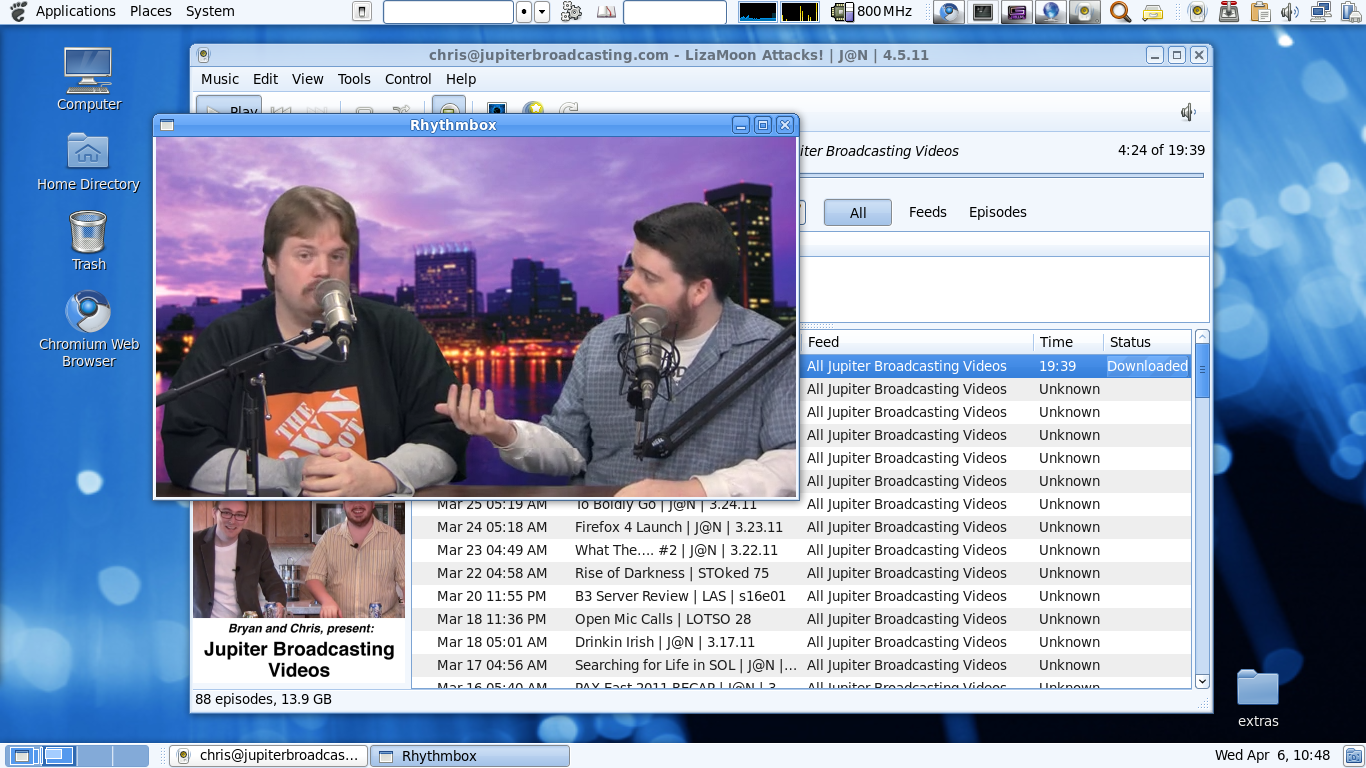Viewport: 1366px width, 768px height.
Task: Open the extras folder on the desktop
Action: click(x=1258, y=698)
